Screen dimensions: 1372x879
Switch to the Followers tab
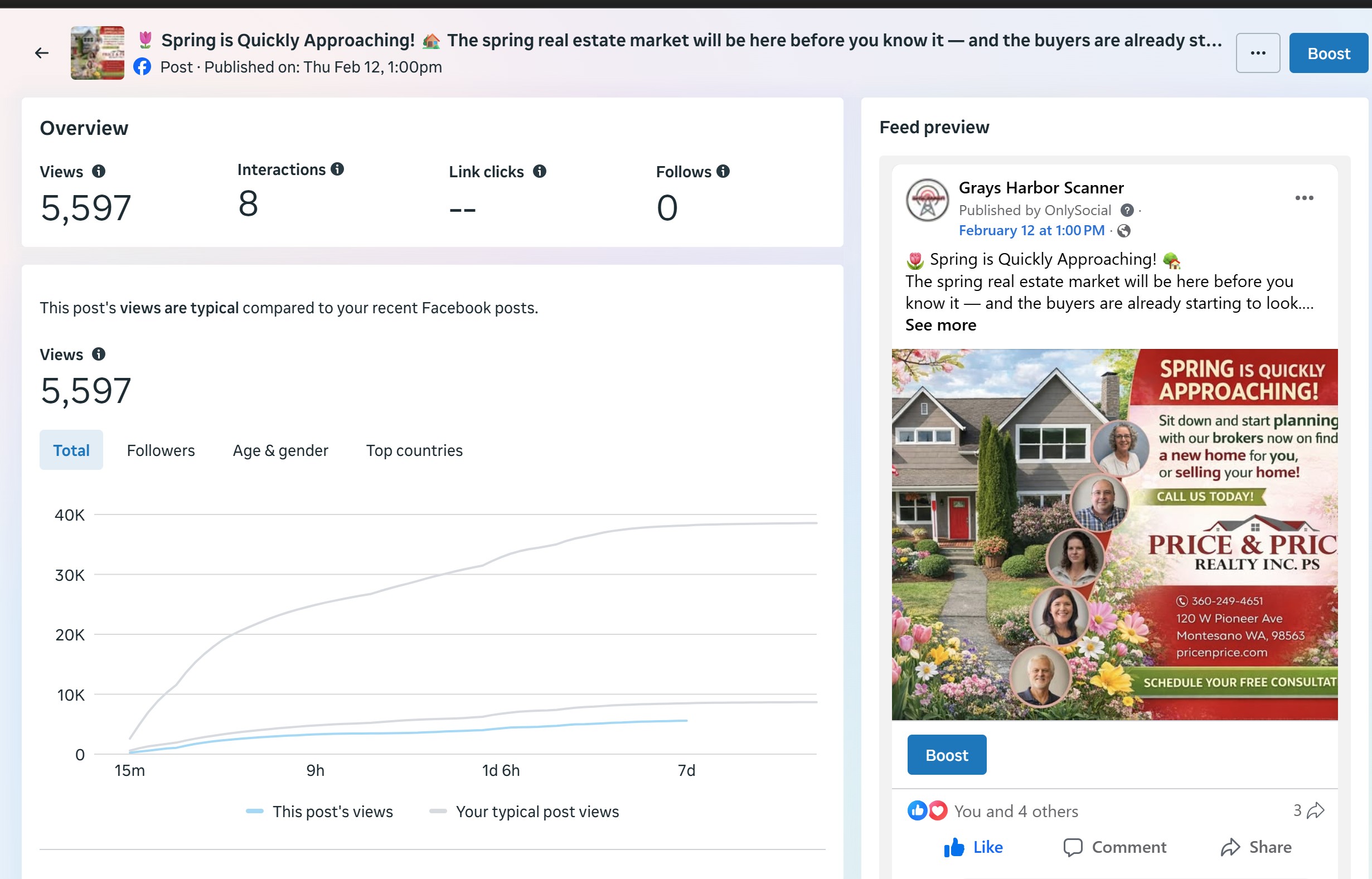tap(161, 450)
